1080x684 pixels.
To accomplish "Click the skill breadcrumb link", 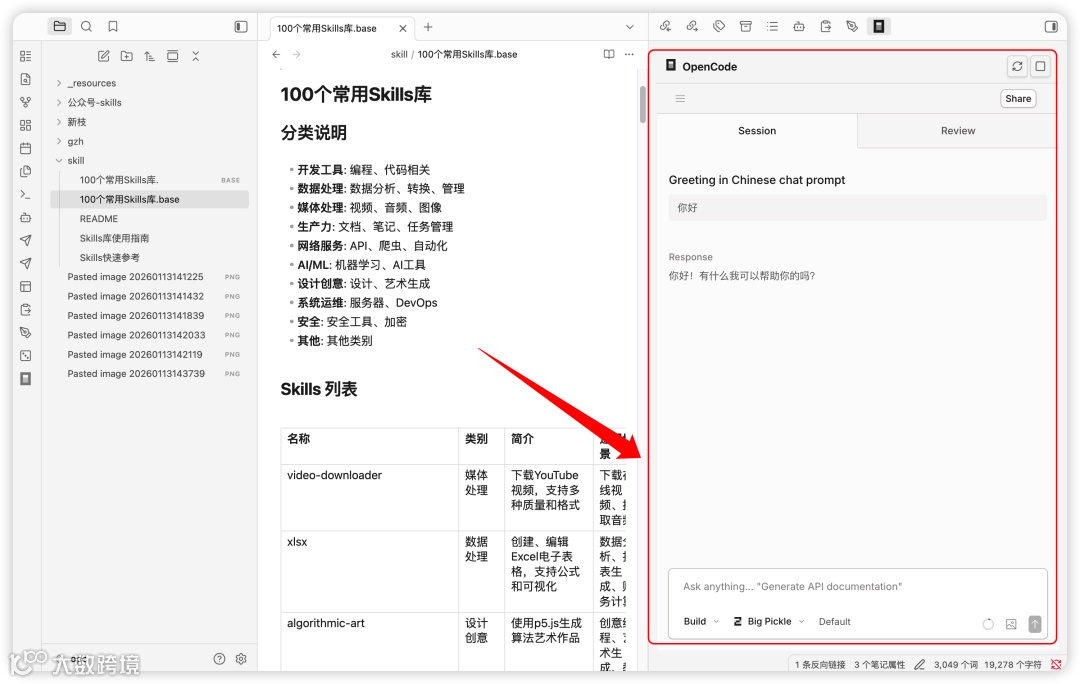I will coord(399,54).
